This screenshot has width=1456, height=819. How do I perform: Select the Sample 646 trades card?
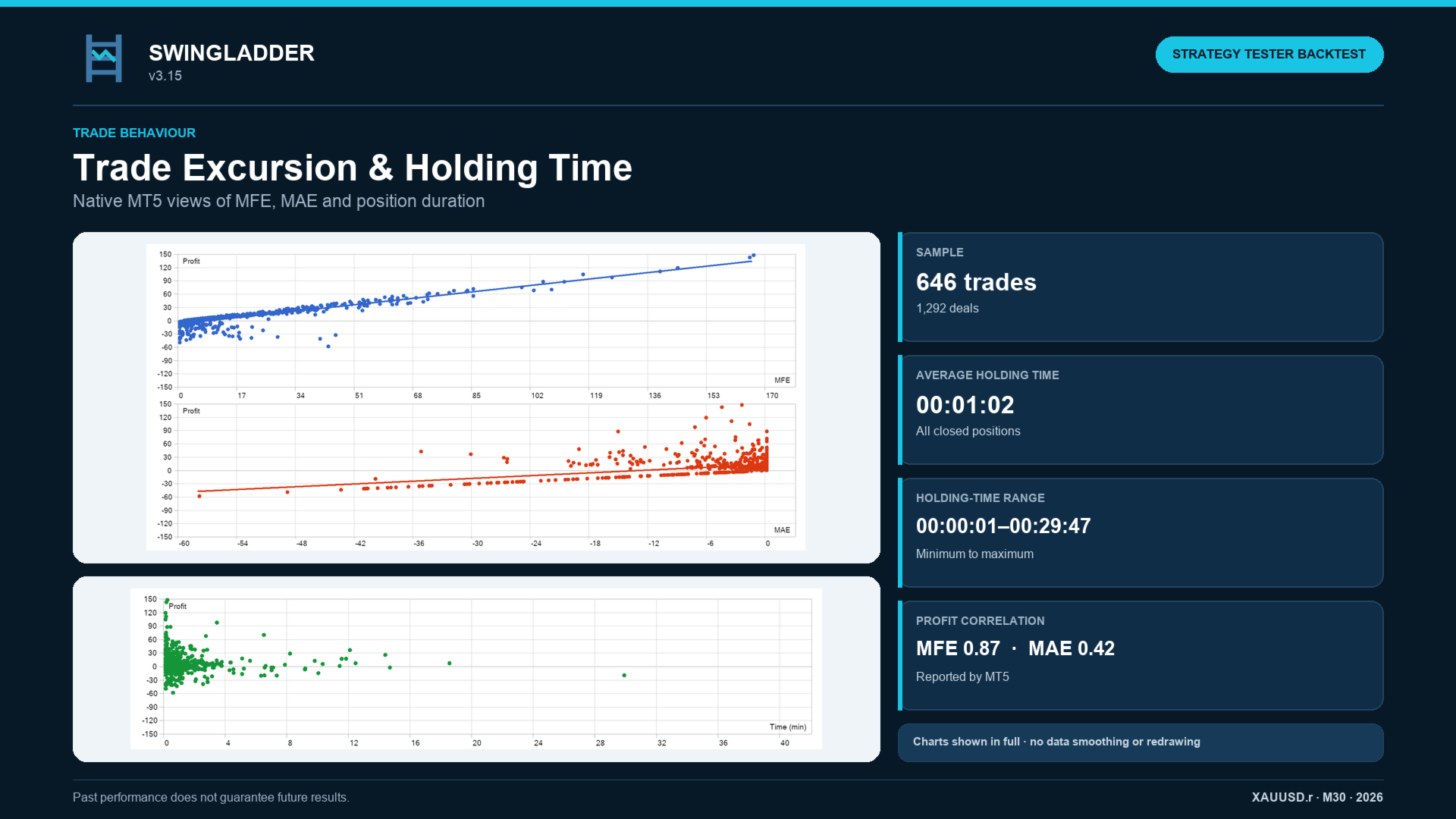[1141, 287]
